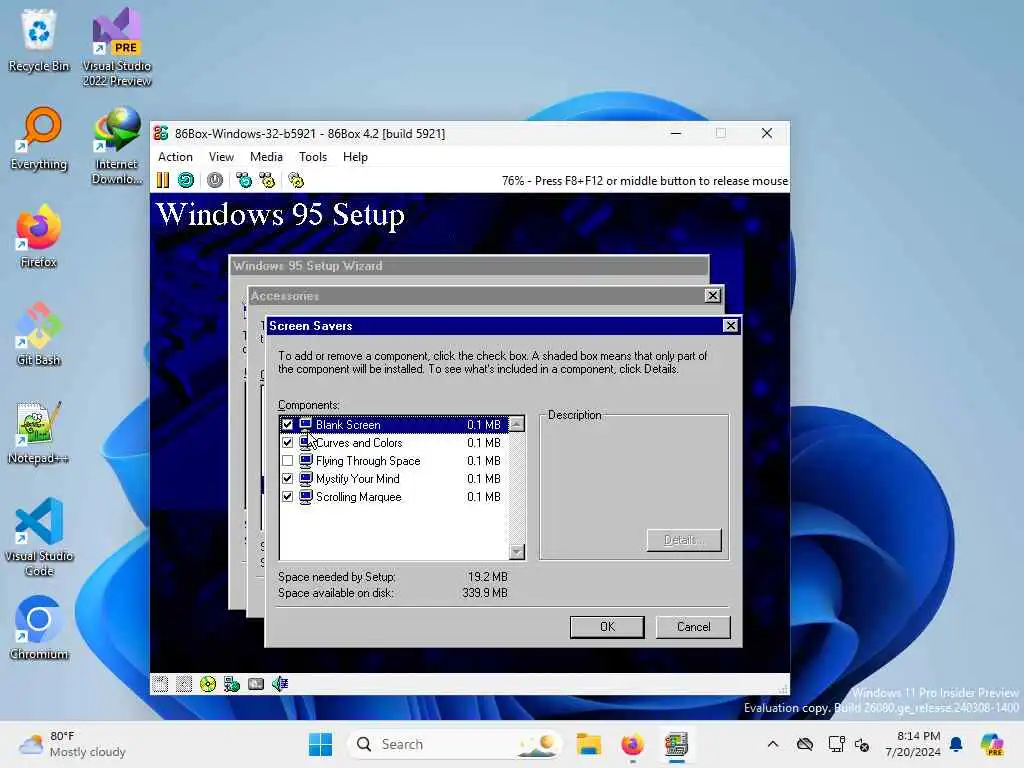The image size is (1024, 768).
Task: Select the Flying Through Space row text
Action: [x=368, y=460]
